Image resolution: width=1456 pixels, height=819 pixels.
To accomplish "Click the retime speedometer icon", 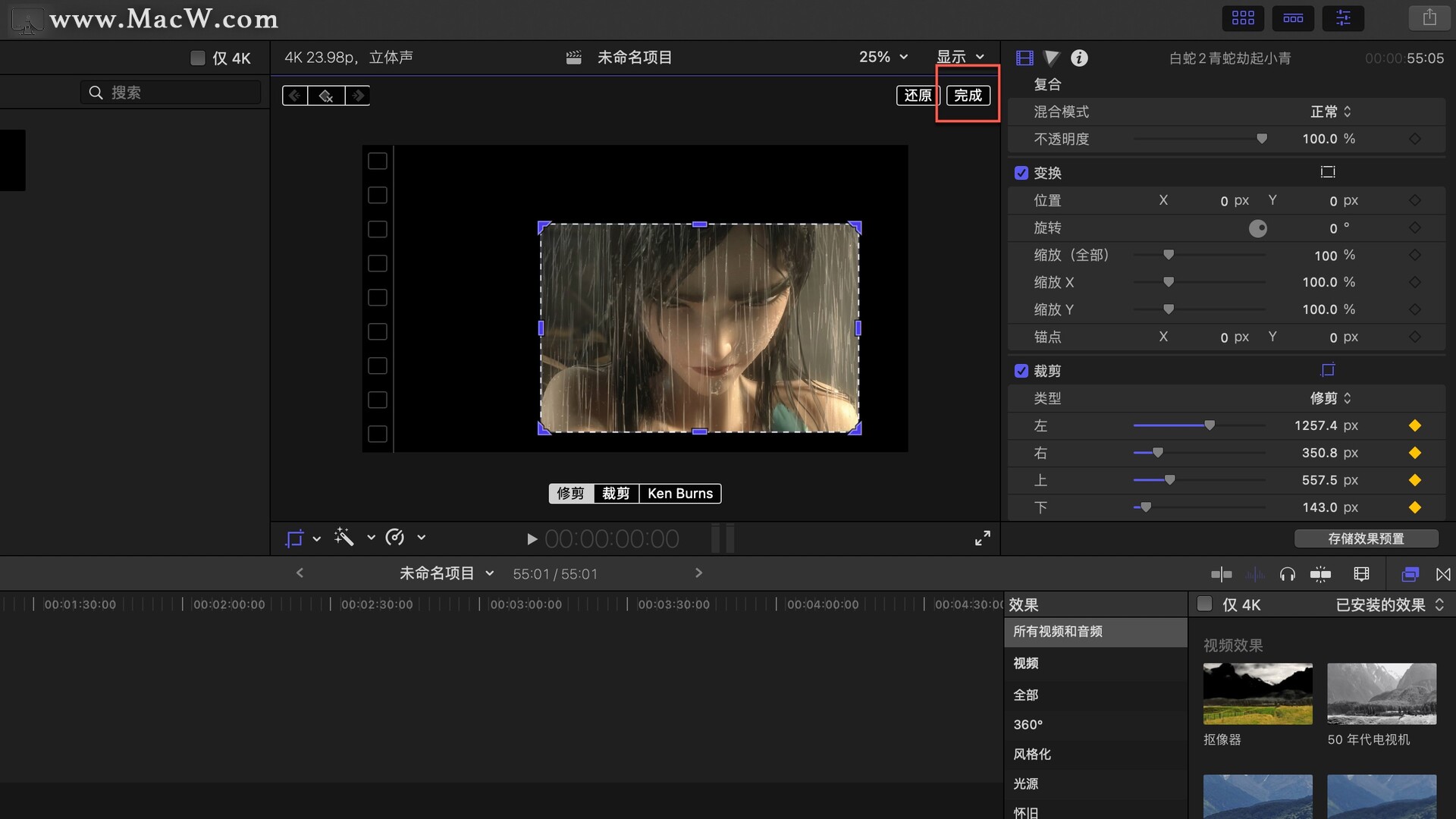I will (395, 538).
